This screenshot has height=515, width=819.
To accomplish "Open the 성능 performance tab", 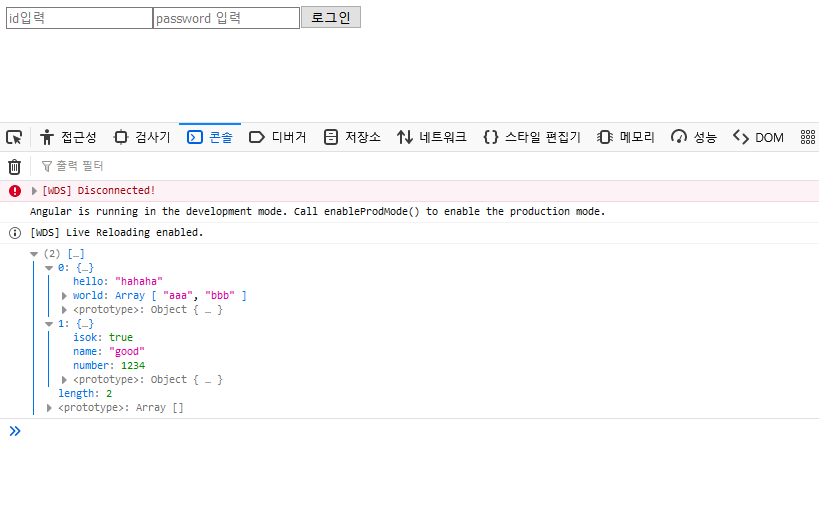I will click(x=694, y=137).
